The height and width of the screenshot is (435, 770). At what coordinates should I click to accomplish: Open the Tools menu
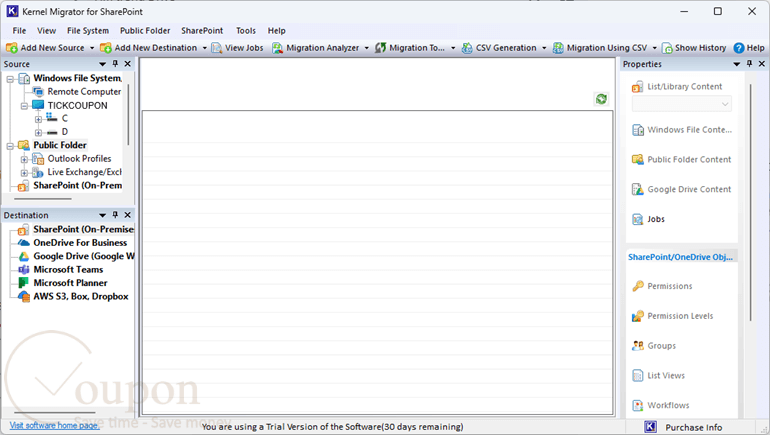click(x=246, y=30)
